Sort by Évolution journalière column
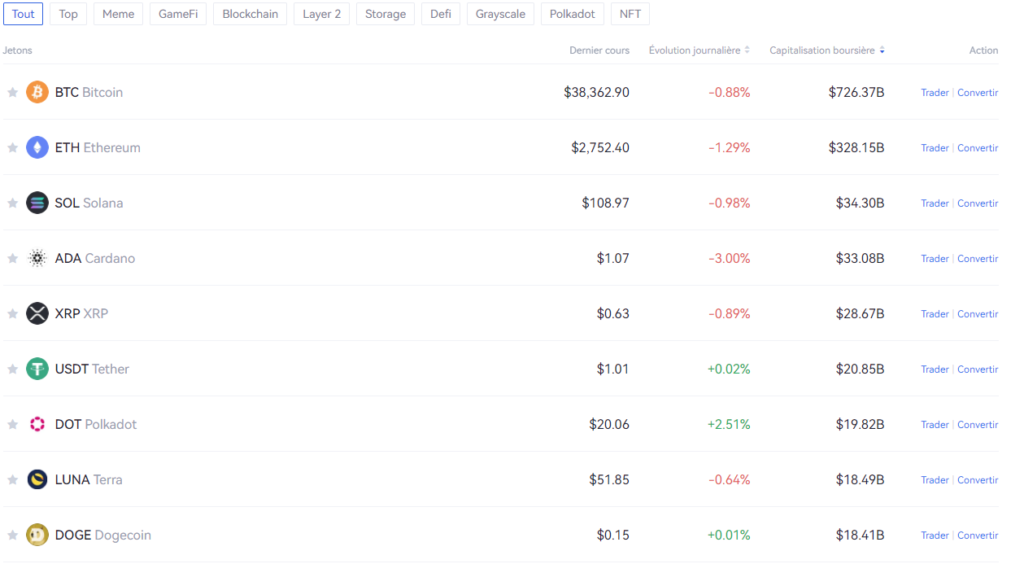The image size is (1024, 564). click(x=699, y=50)
